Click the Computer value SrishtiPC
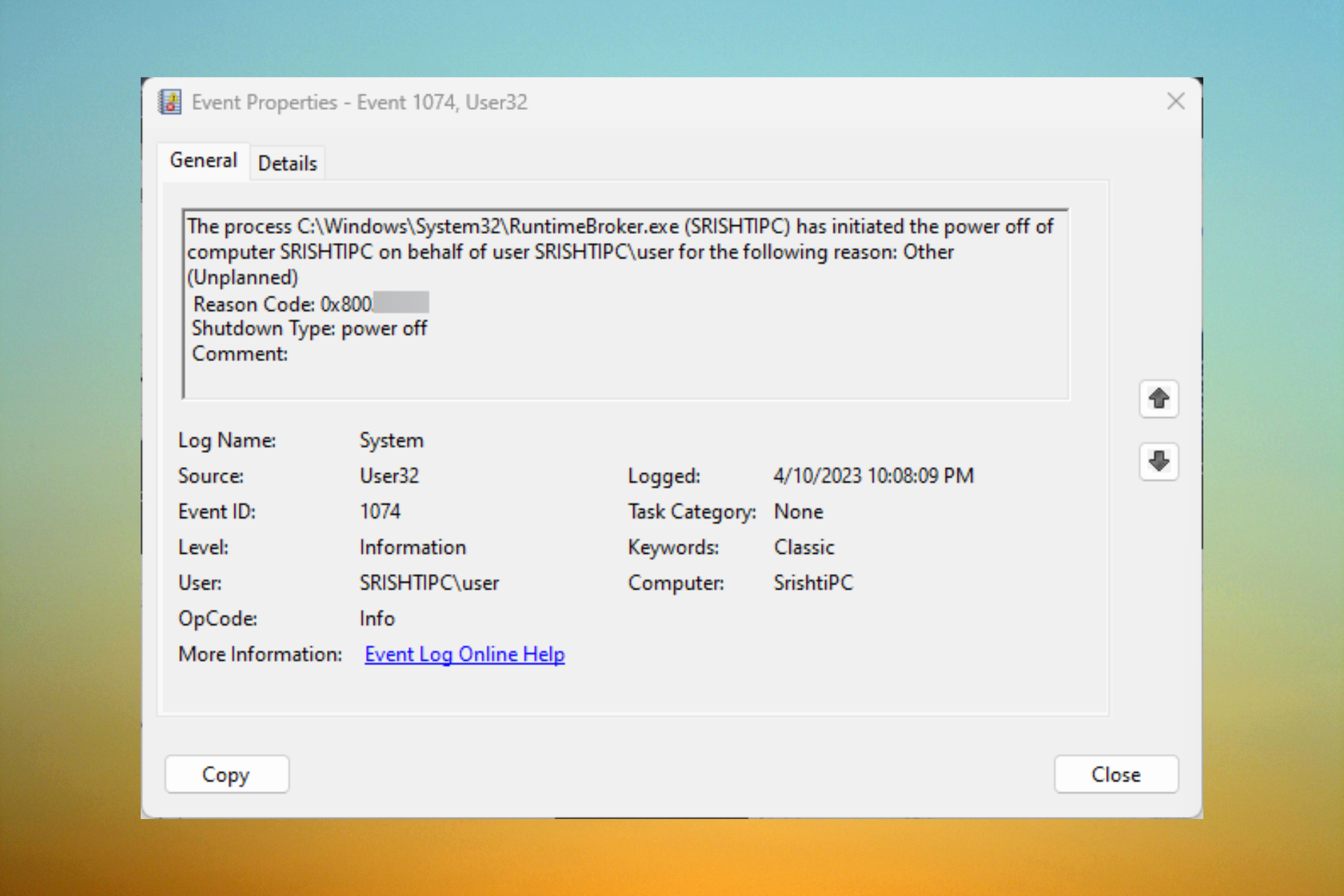This screenshot has height=896, width=1344. (813, 583)
